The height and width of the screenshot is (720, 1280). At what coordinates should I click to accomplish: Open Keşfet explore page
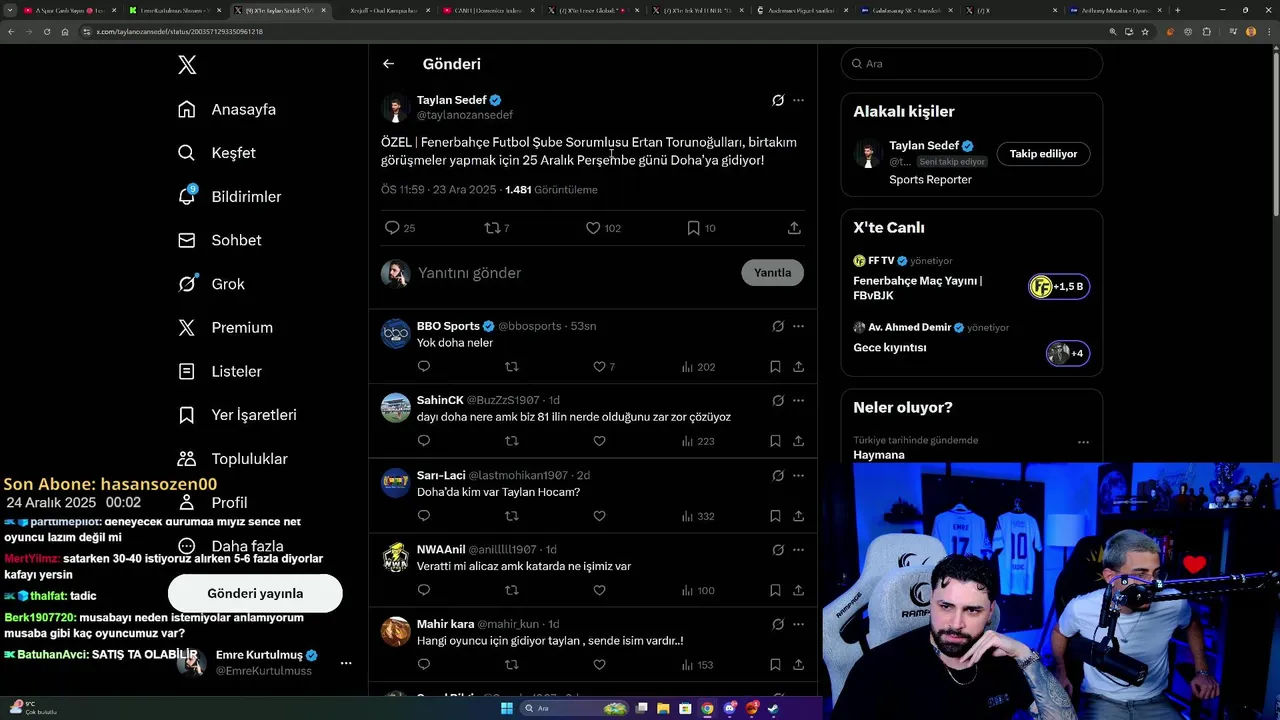click(217, 153)
